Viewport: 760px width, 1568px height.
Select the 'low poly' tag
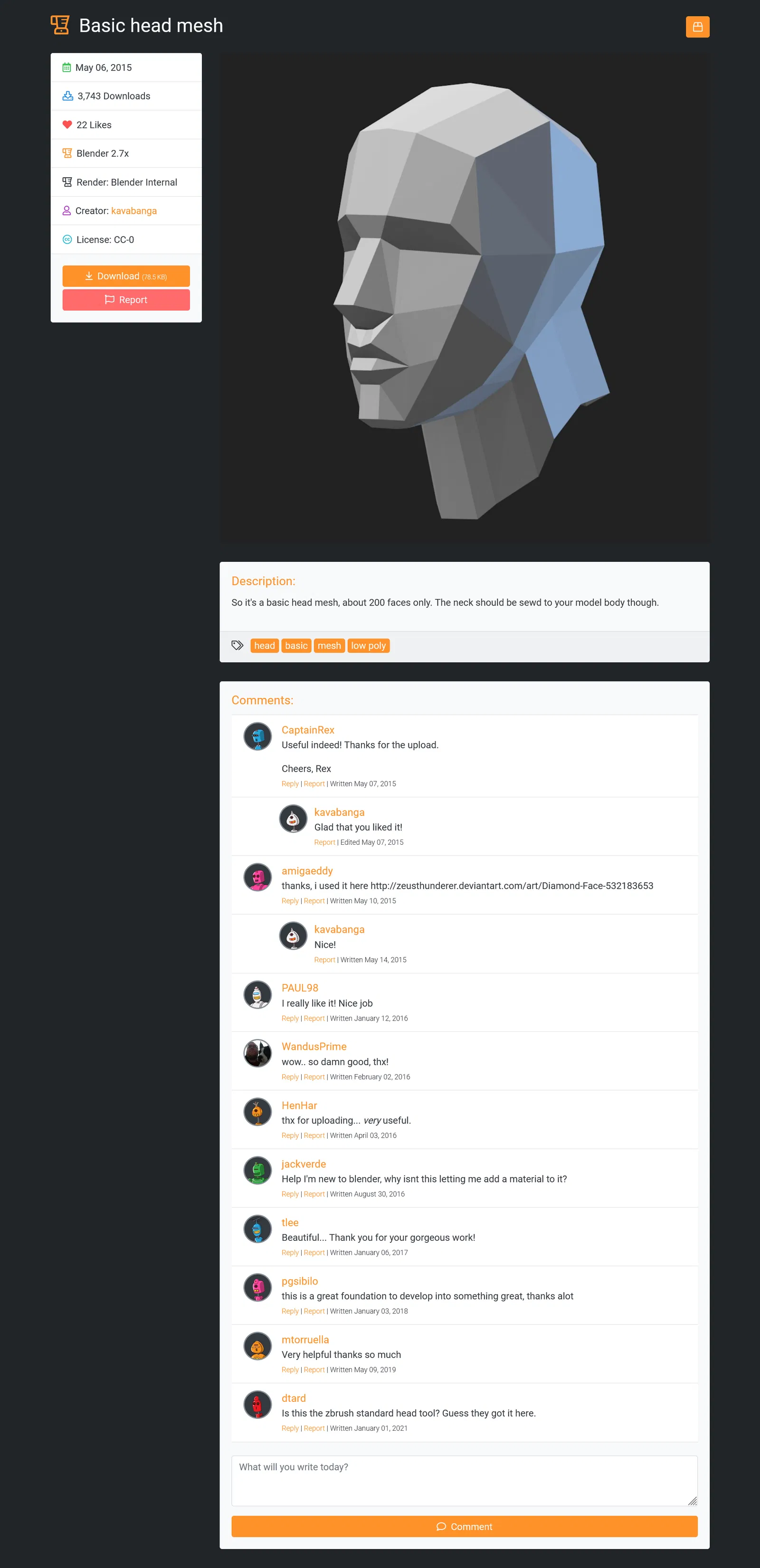pos(369,645)
